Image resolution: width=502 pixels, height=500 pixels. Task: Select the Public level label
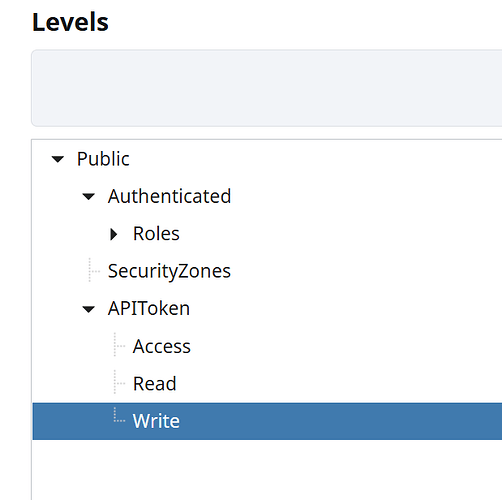(103, 159)
